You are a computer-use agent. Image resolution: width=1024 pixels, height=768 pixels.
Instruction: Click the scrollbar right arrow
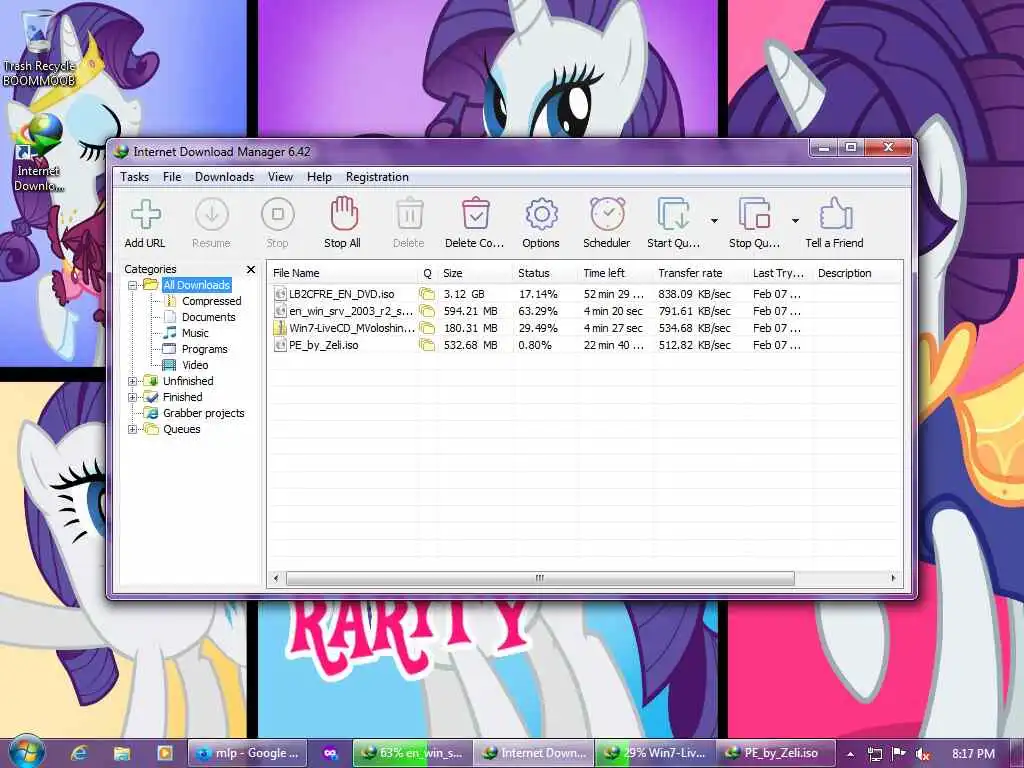893,579
